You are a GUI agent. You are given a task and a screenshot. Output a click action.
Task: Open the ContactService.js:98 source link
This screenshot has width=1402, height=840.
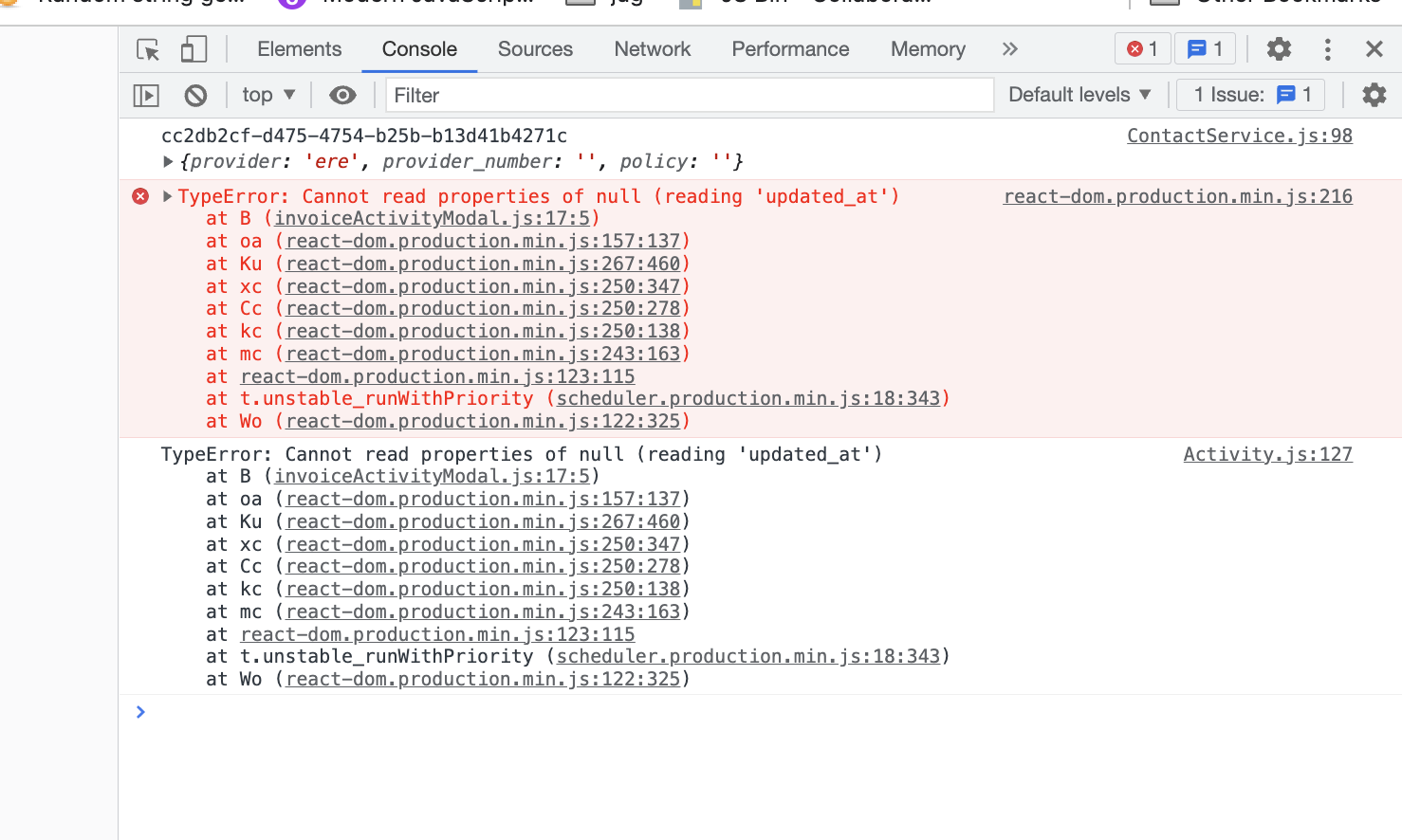(1239, 136)
